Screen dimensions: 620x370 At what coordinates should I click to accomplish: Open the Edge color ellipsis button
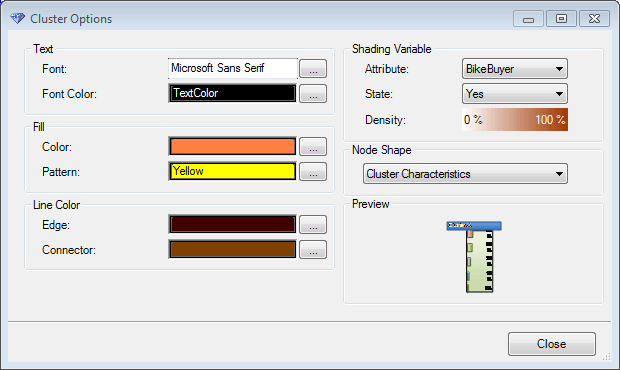(313, 225)
